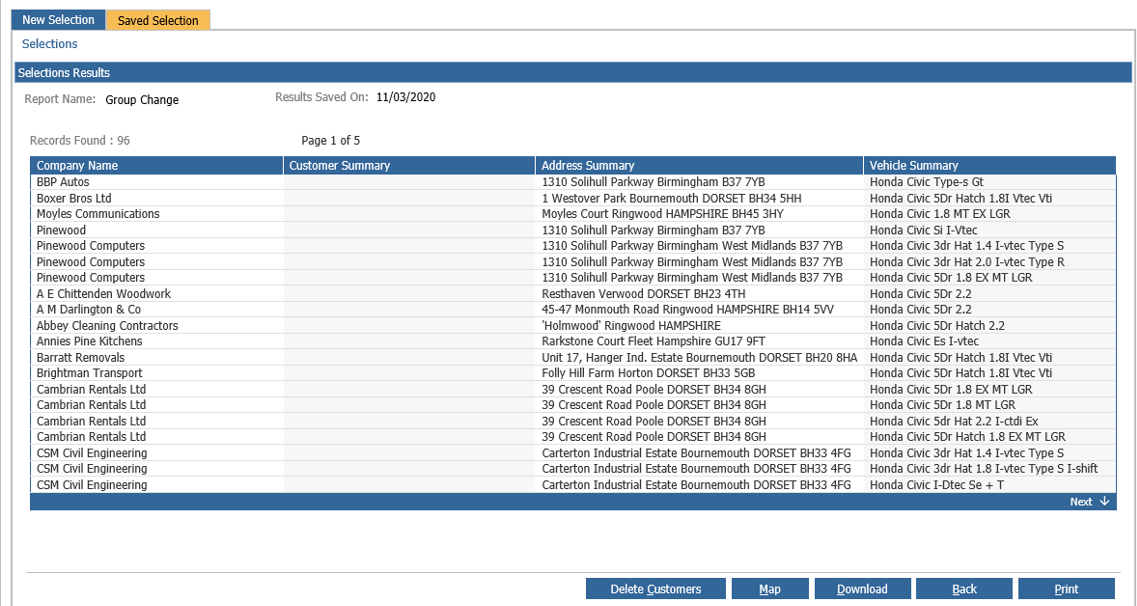Click the 45-47 Monmouth Road address
The image size is (1137, 606).
(x=687, y=310)
